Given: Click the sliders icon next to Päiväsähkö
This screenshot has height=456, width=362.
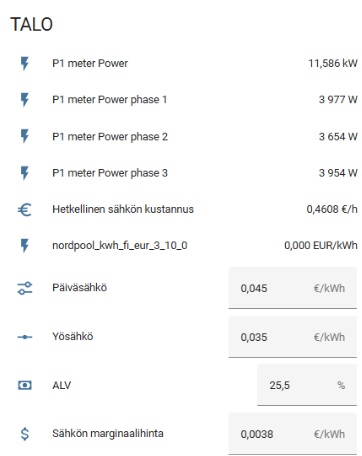Looking at the screenshot, I should (x=25, y=288).
